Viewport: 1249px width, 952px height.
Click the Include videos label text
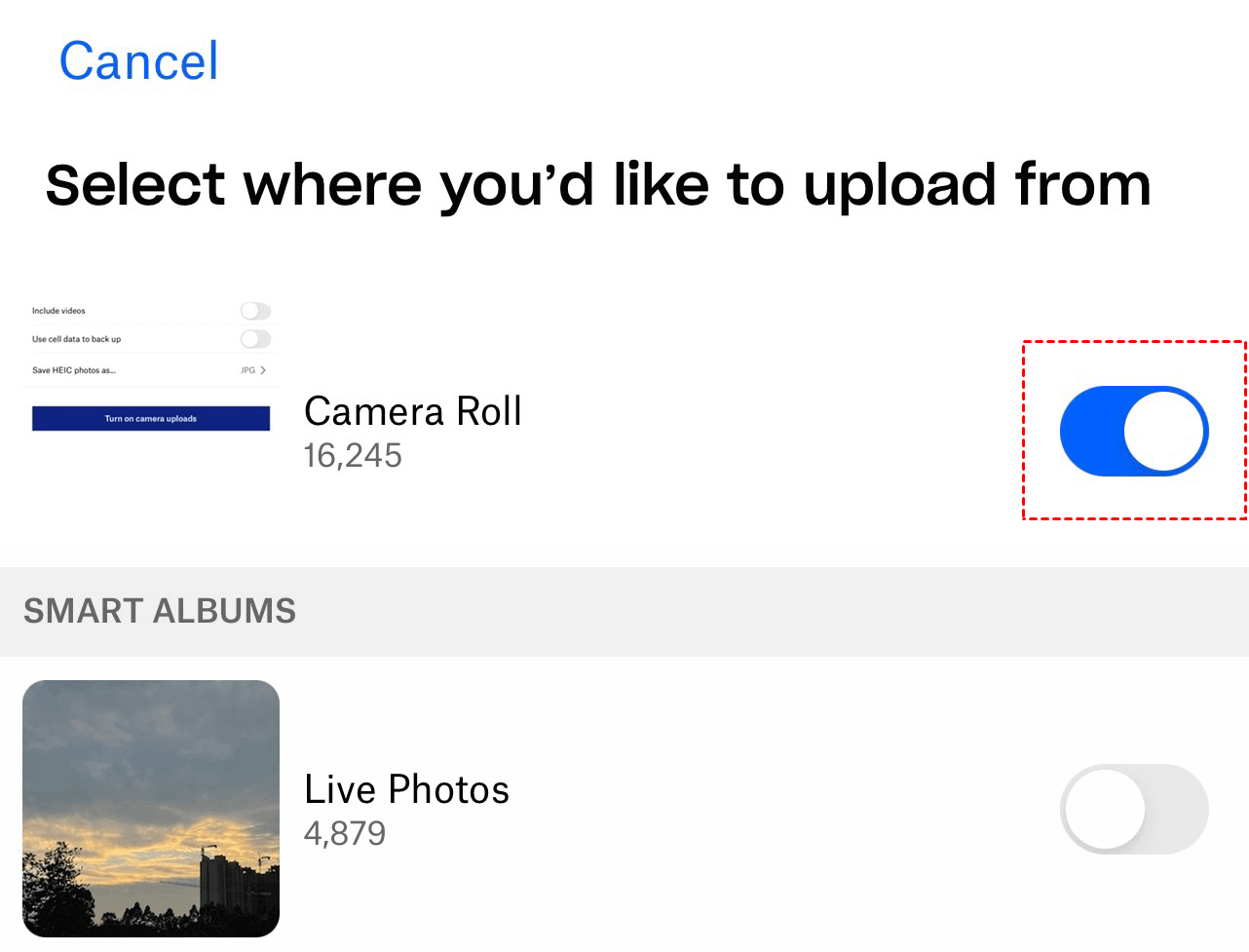tap(58, 311)
